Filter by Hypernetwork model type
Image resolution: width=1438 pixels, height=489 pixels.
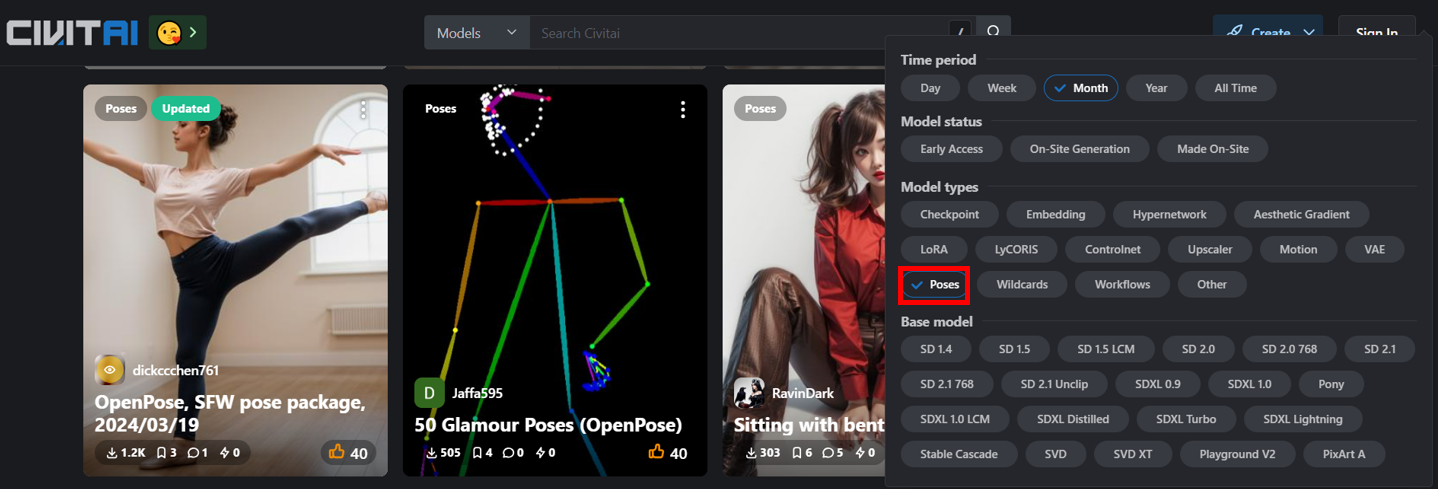point(1169,214)
